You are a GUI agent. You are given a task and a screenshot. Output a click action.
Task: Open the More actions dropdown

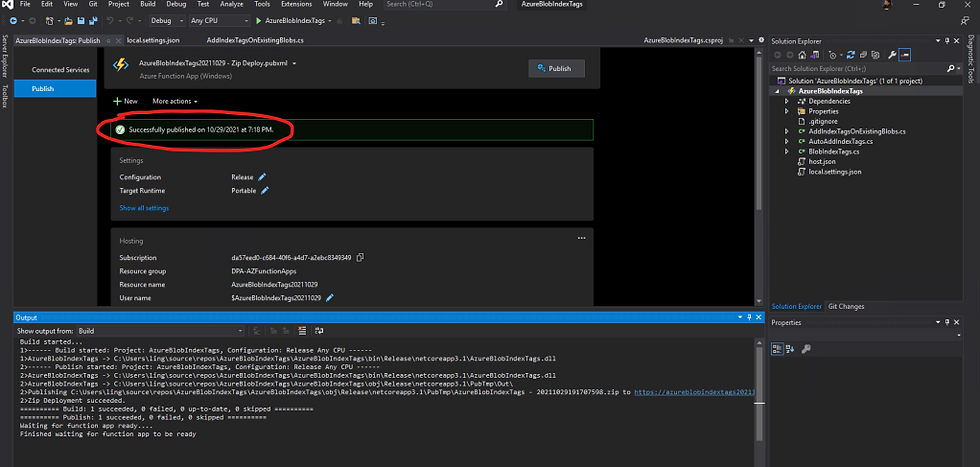pyautogui.click(x=174, y=101)
